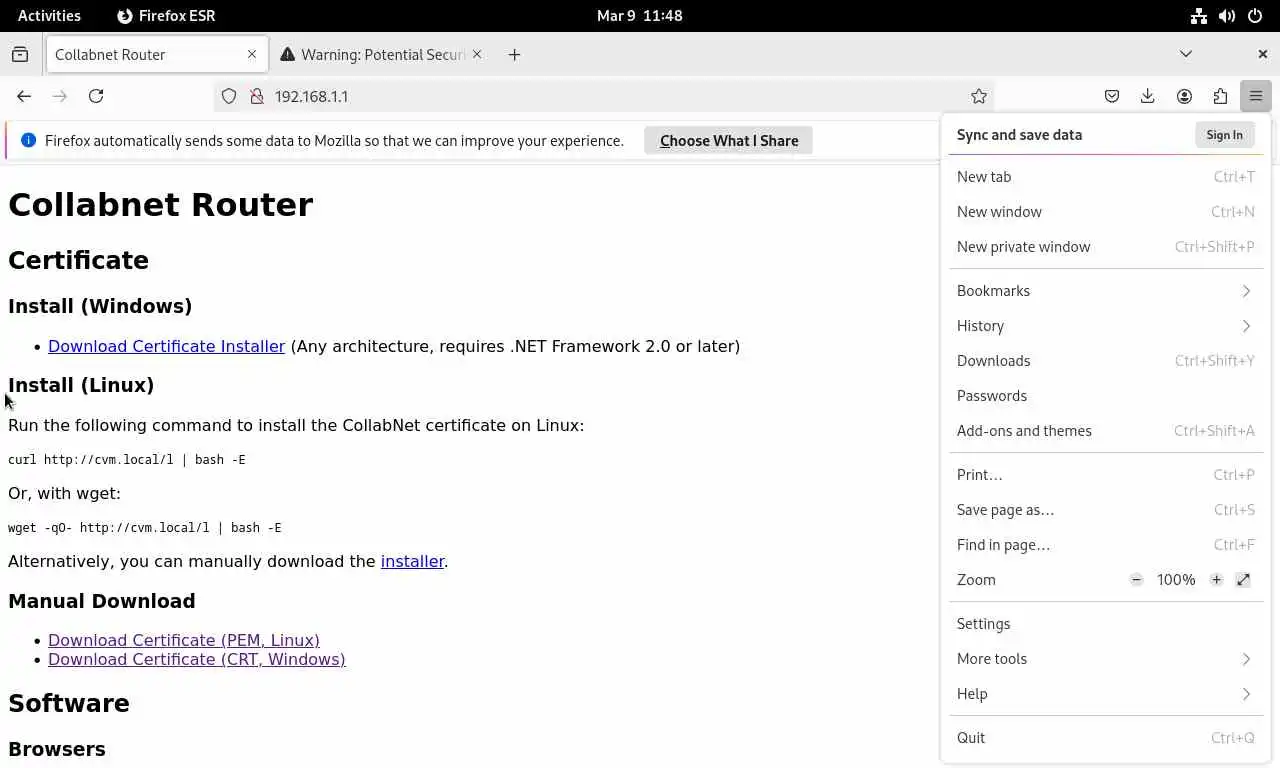
Task: Select New window from the menu
Action: click(x=1106, y=212)
